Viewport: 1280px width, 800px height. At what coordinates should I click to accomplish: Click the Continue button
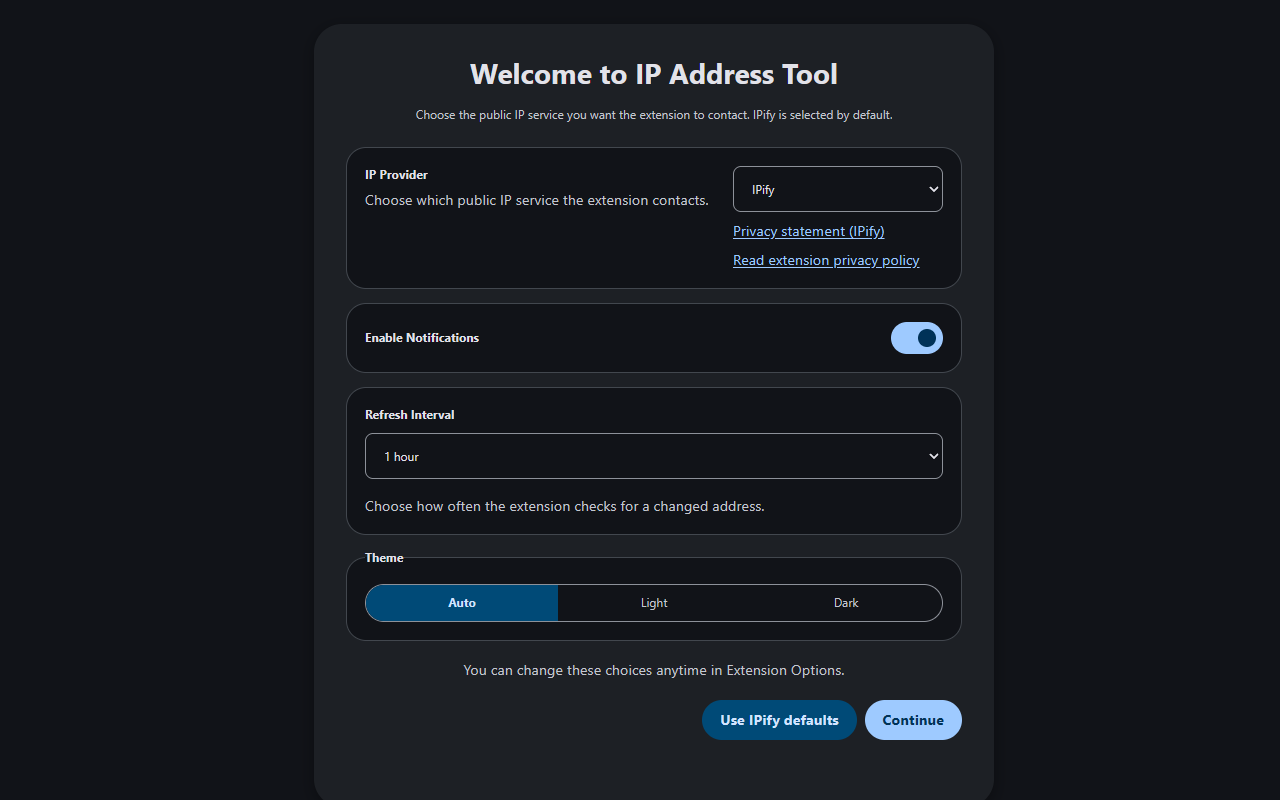[913, 720]
